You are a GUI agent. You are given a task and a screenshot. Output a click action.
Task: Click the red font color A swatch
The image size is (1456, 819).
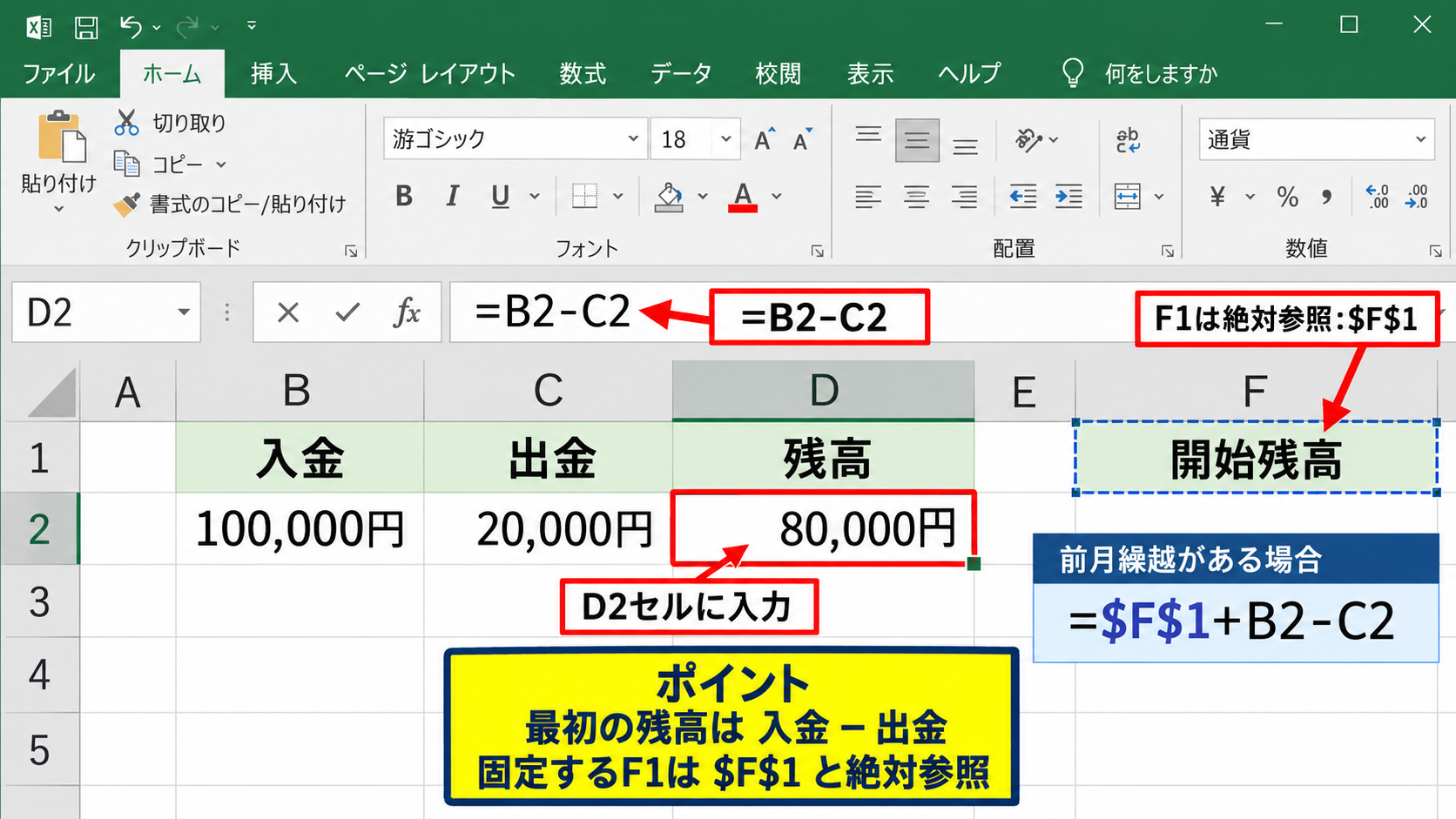(743, 197)
